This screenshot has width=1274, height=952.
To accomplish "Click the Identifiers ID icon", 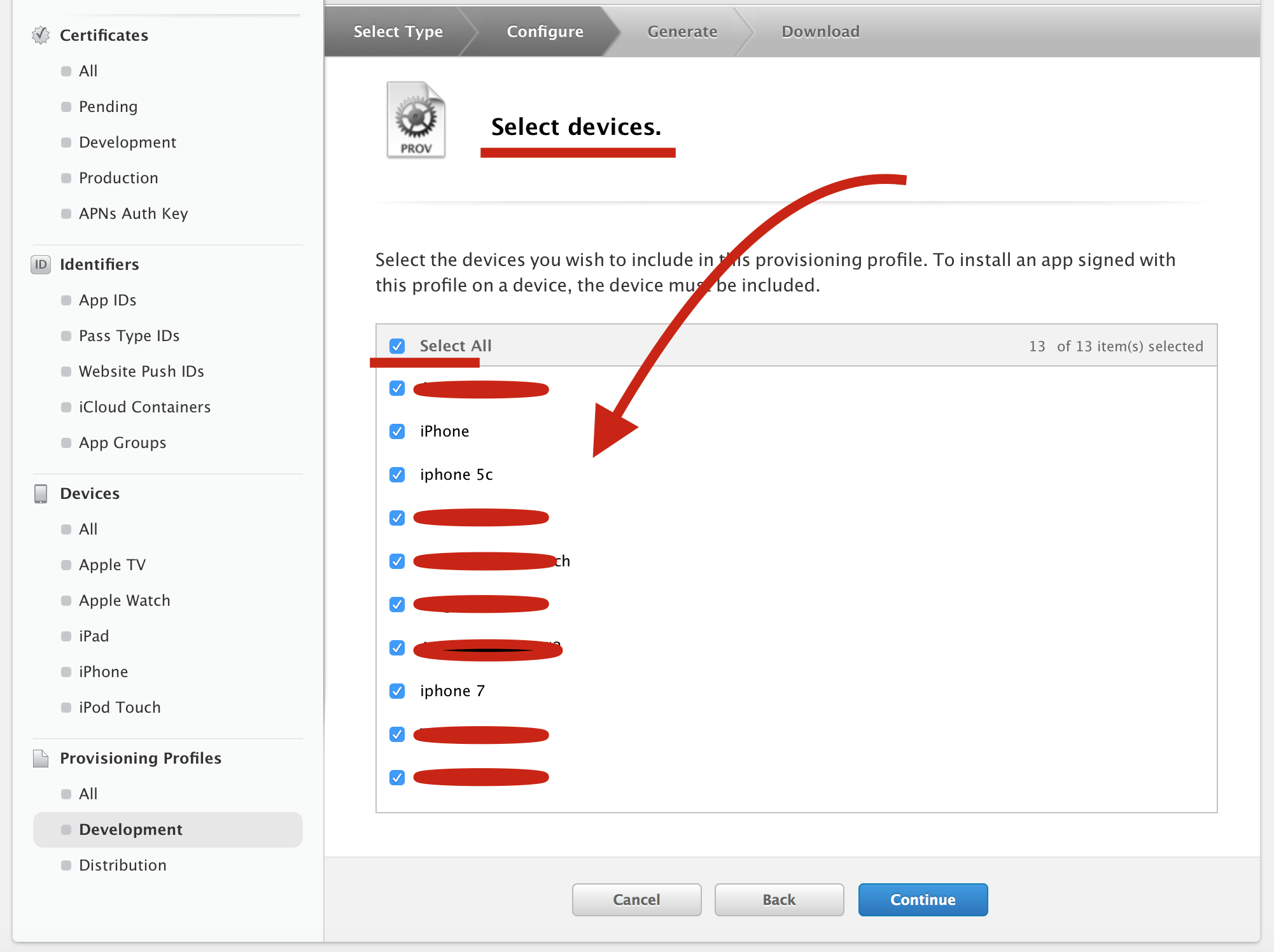I will tap(41, 264).
